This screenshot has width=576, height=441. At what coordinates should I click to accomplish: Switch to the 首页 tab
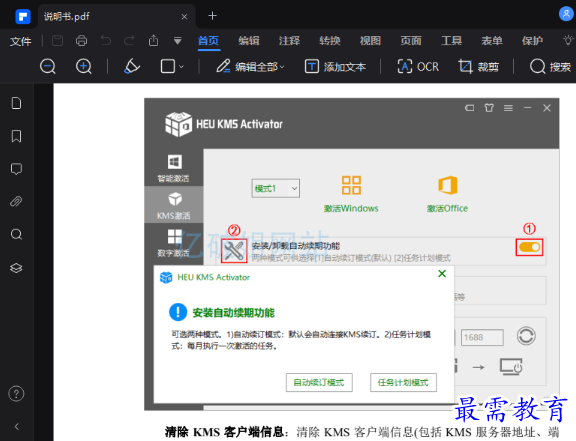[x=208, y=41]
